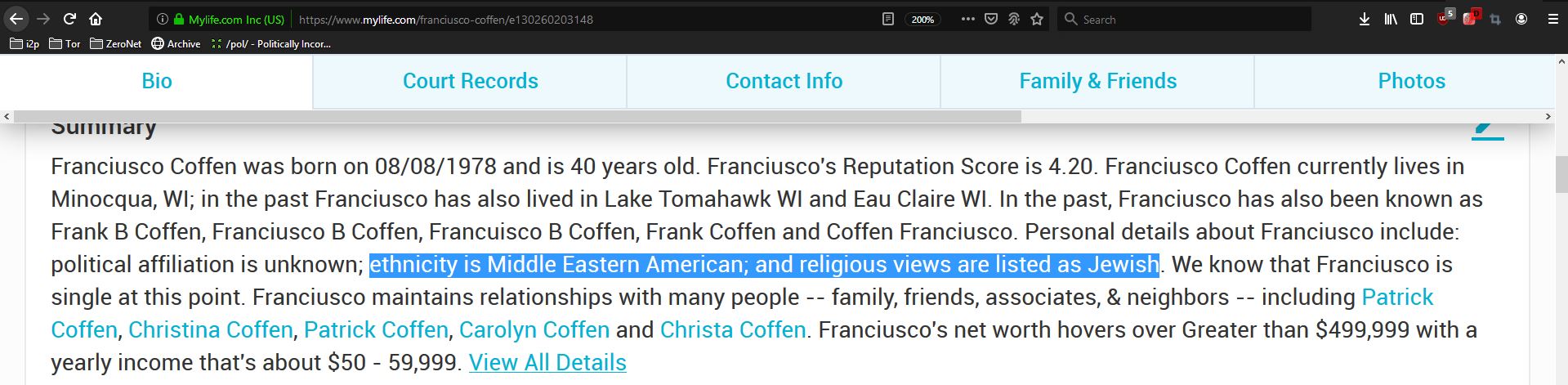Save page to Pocket icon

991,19
